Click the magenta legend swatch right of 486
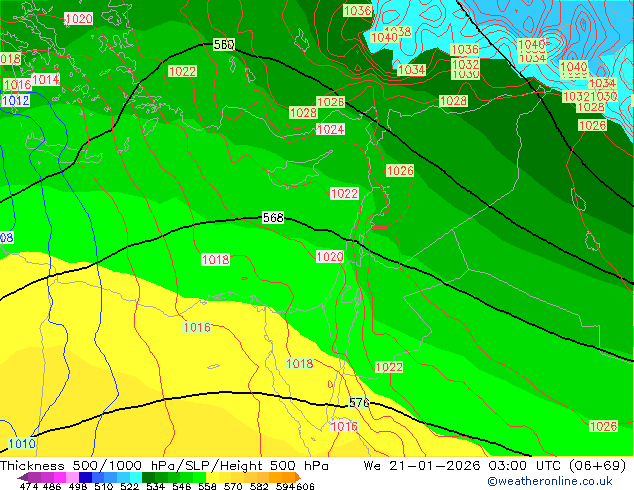 tap(60, 477)
